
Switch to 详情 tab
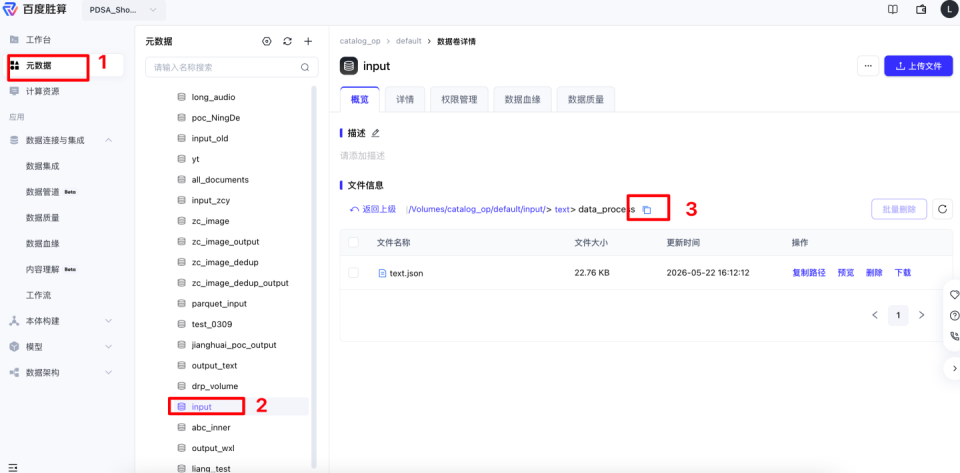point(405,99)
